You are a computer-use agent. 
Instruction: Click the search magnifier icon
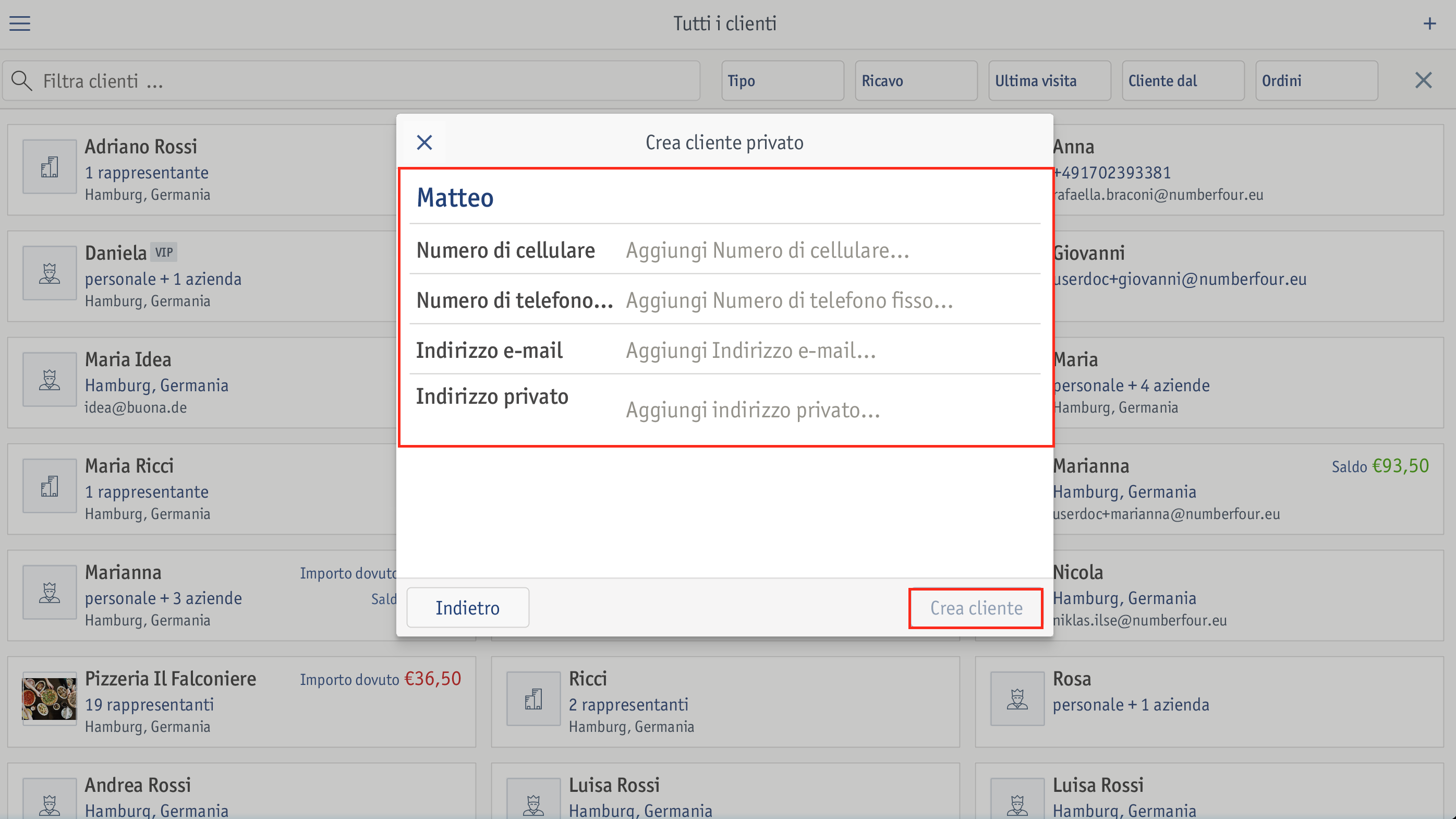tap(21, 81)
